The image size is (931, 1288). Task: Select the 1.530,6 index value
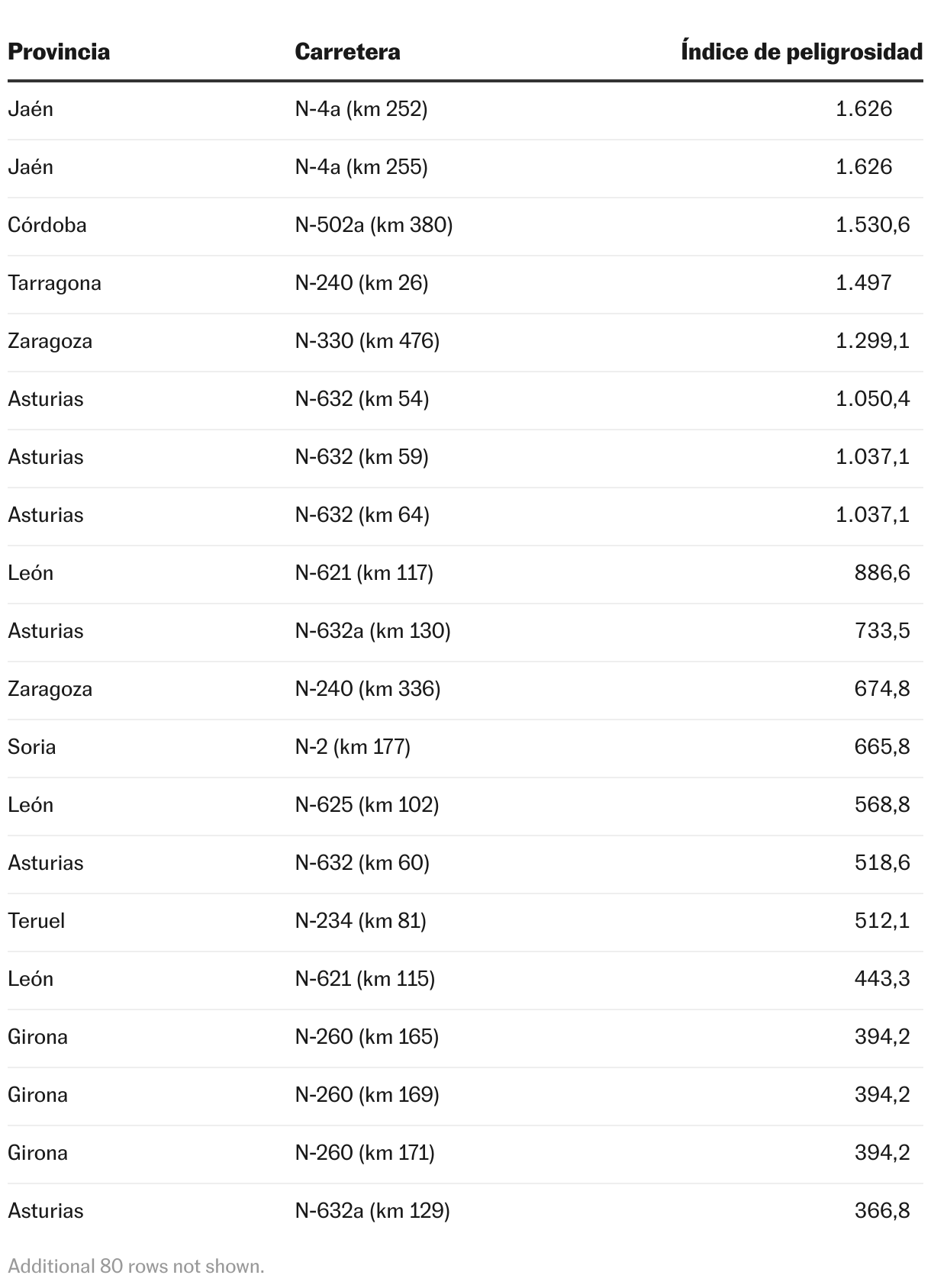click(872, 225)
